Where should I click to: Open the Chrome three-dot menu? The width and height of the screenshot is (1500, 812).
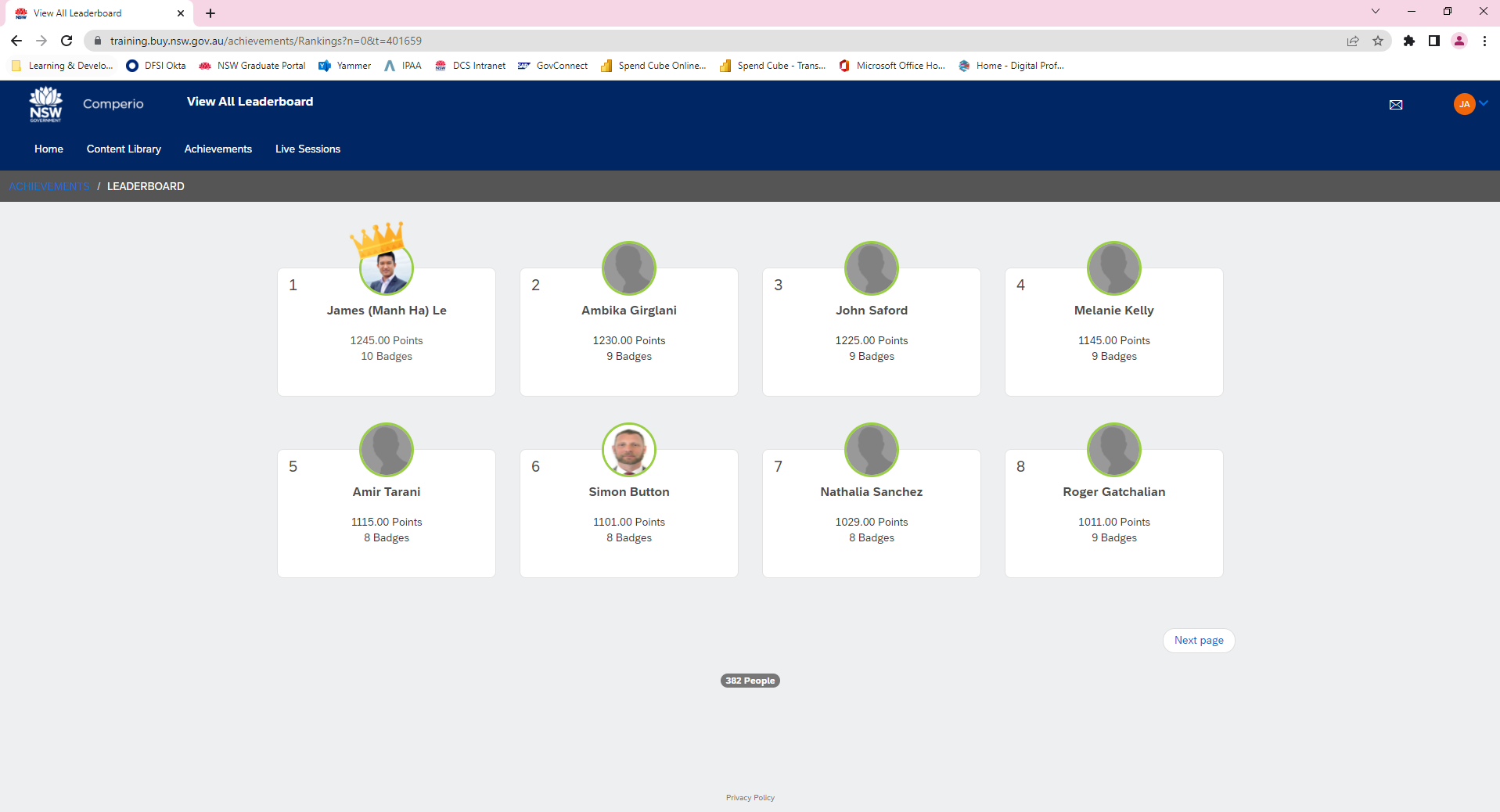click(x=1484, y=41)
